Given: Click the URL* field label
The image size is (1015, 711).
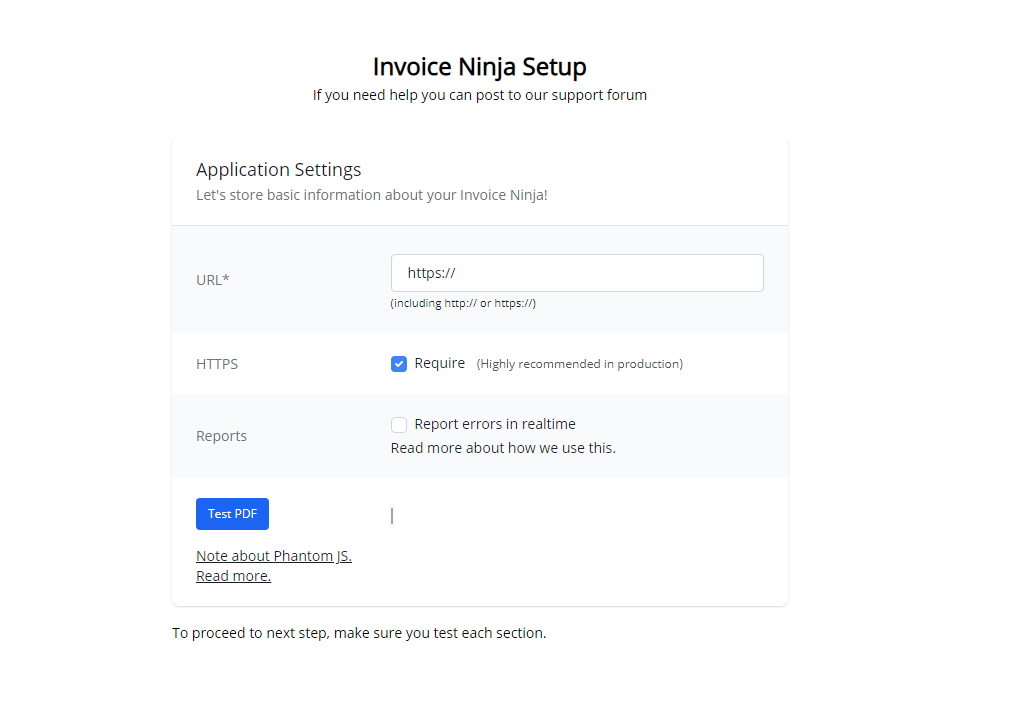Looking at the screenshot, I should [x=212, y=280].
